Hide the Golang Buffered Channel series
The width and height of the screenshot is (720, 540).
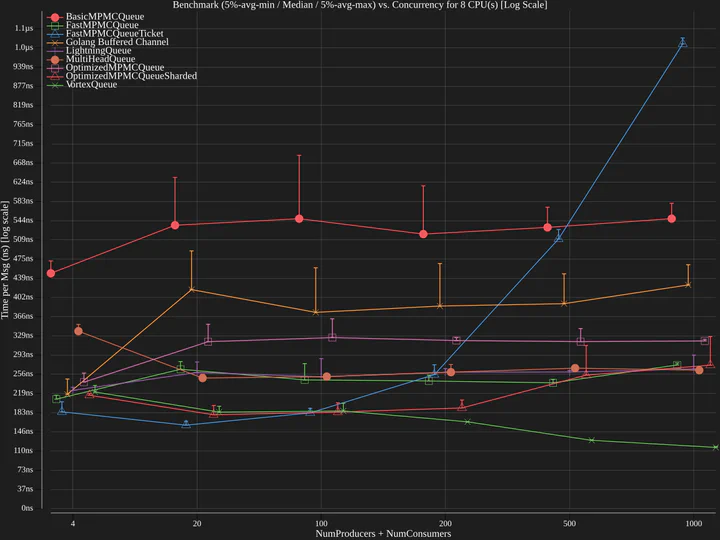click(117, 42)
